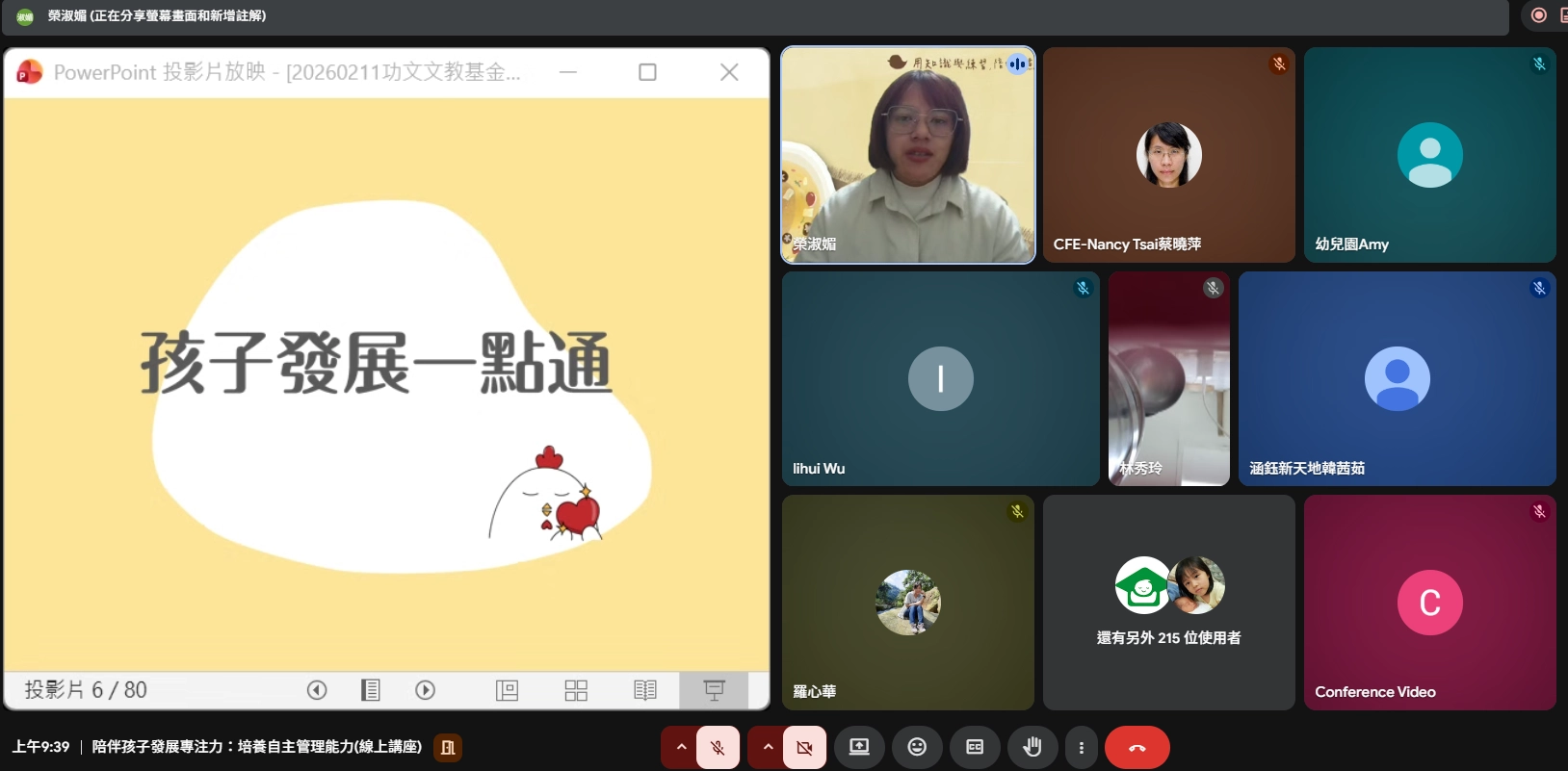Open slide sorter grid view
The width and height of the screenshot is (1568, 771).
(576, 690)
